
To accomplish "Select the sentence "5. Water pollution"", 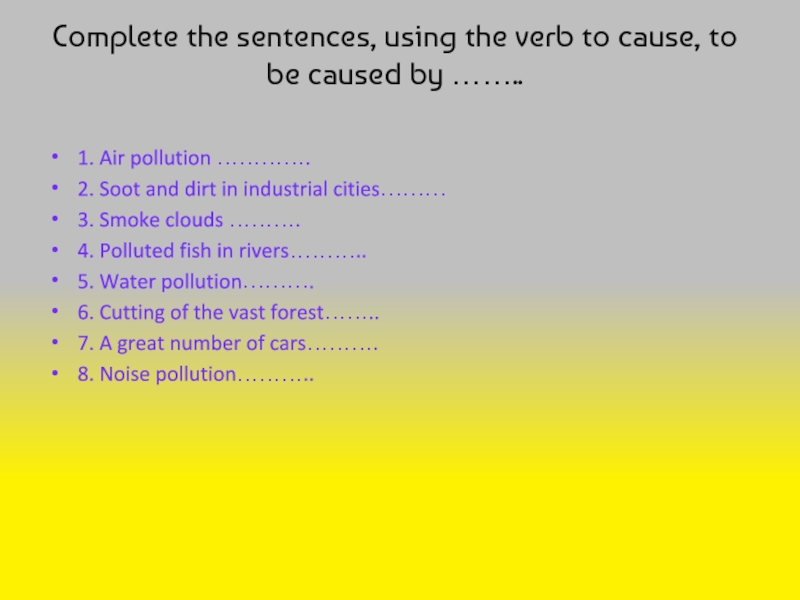I will tap(160, 283).
